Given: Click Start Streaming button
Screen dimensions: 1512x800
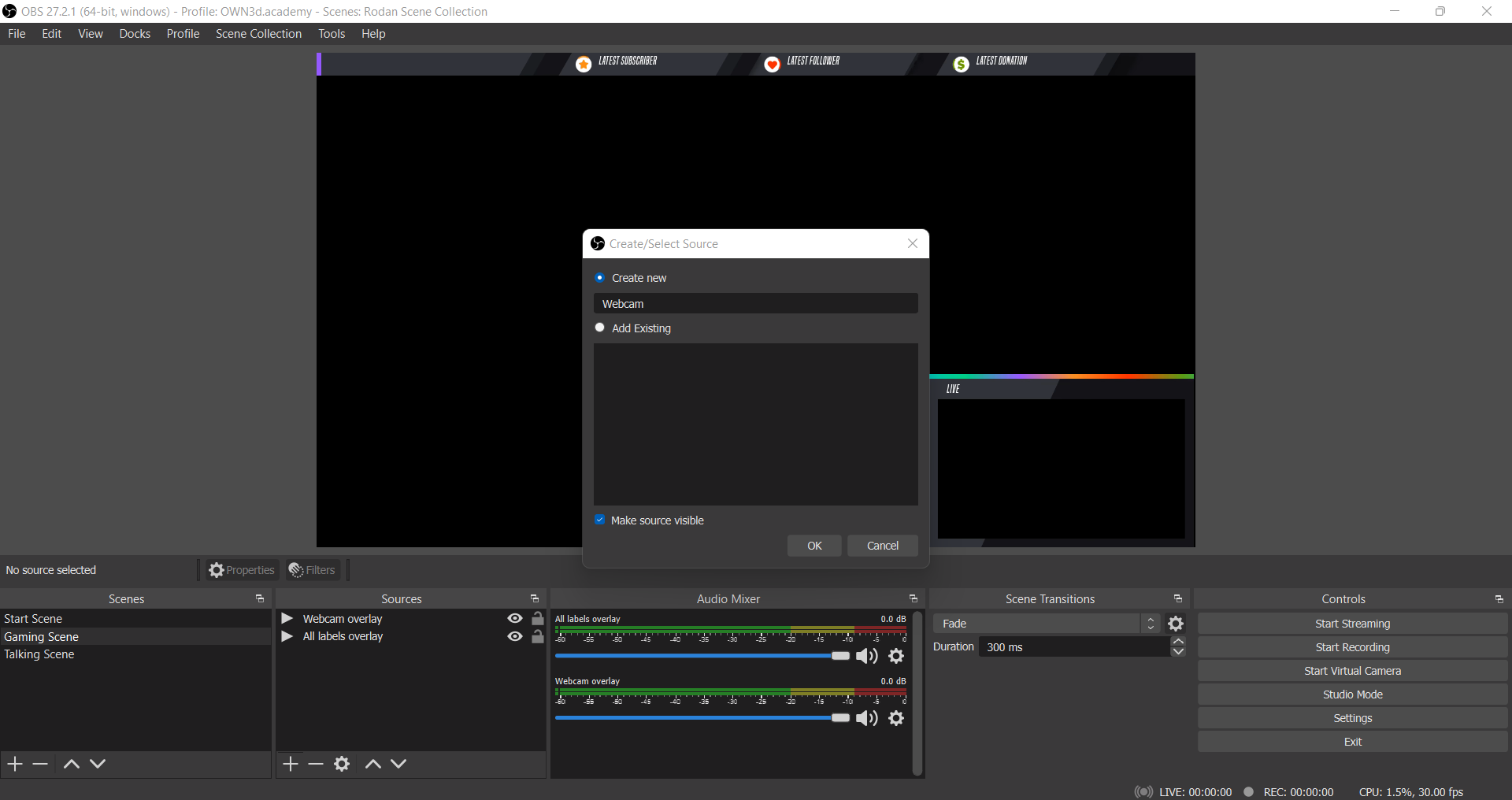Looking at the screenshot, I should pyautogui.click(x=1352, y=624).
